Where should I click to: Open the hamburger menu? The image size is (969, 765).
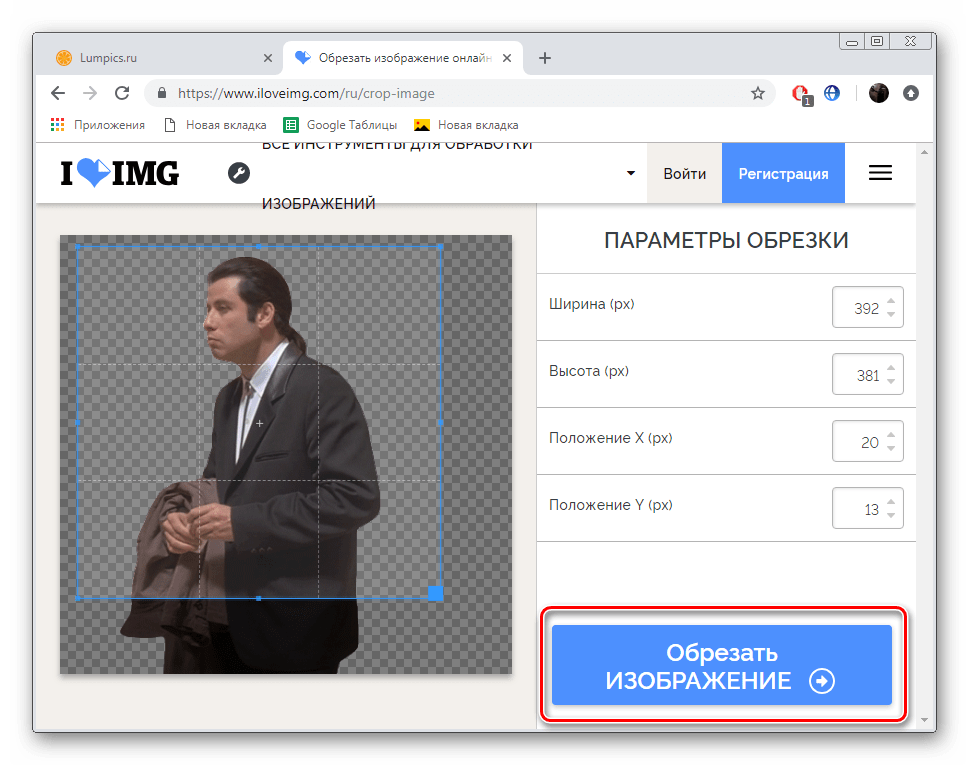coord(880,173)
